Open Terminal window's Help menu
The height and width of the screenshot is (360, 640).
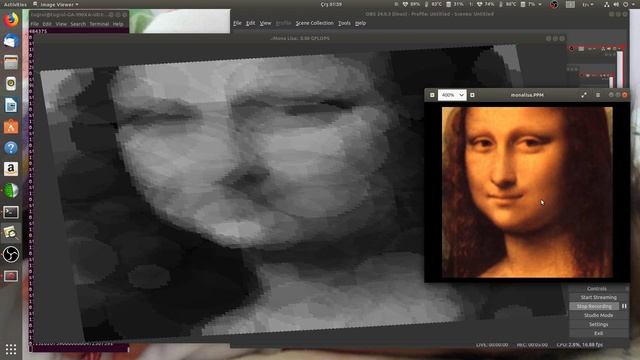[x=118, y=24]
